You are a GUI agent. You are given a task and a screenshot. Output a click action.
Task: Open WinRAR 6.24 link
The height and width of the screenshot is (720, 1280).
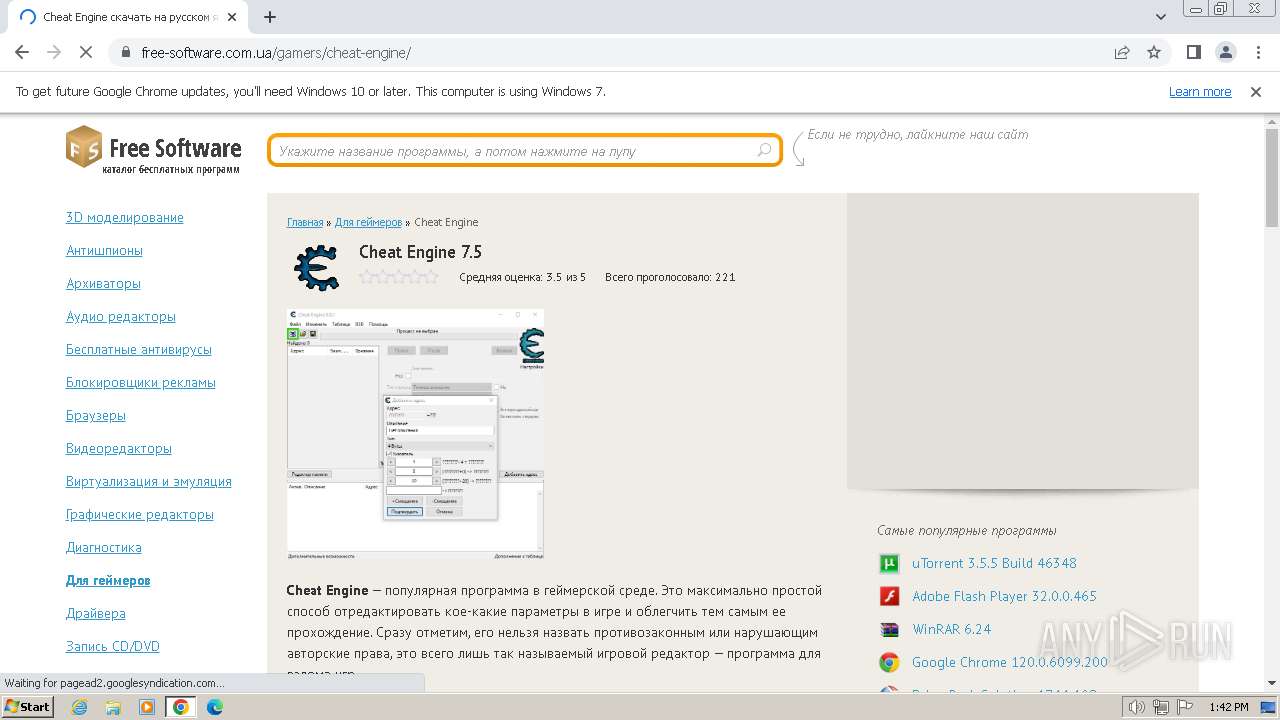pos(951,629)
